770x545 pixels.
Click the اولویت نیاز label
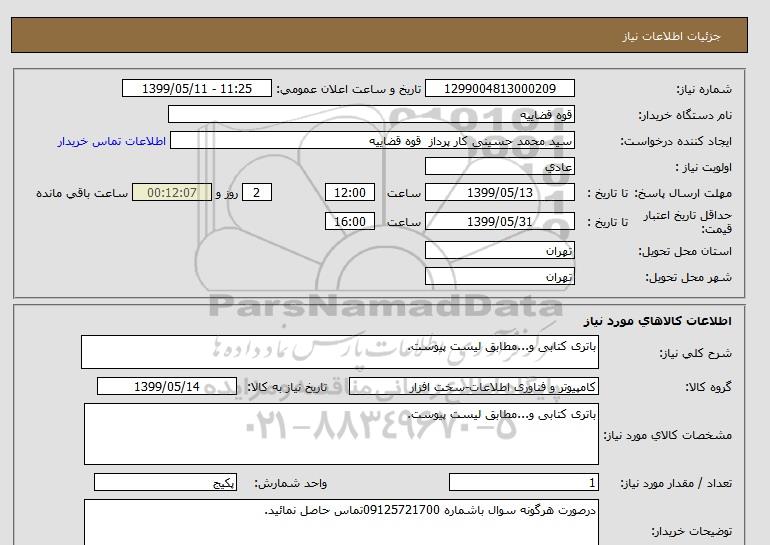pyautogui.click(x=704, y=167)
